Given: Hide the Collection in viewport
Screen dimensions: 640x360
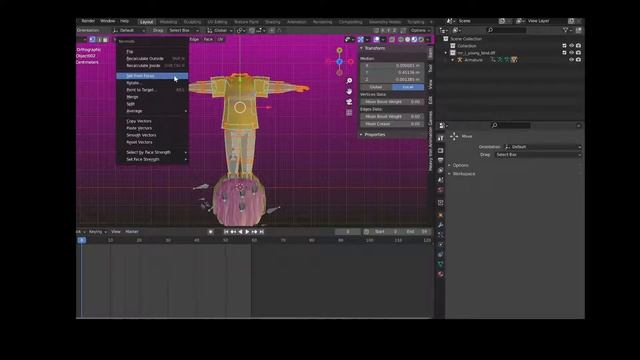Looking at the screenshot, I should (571, 46).
